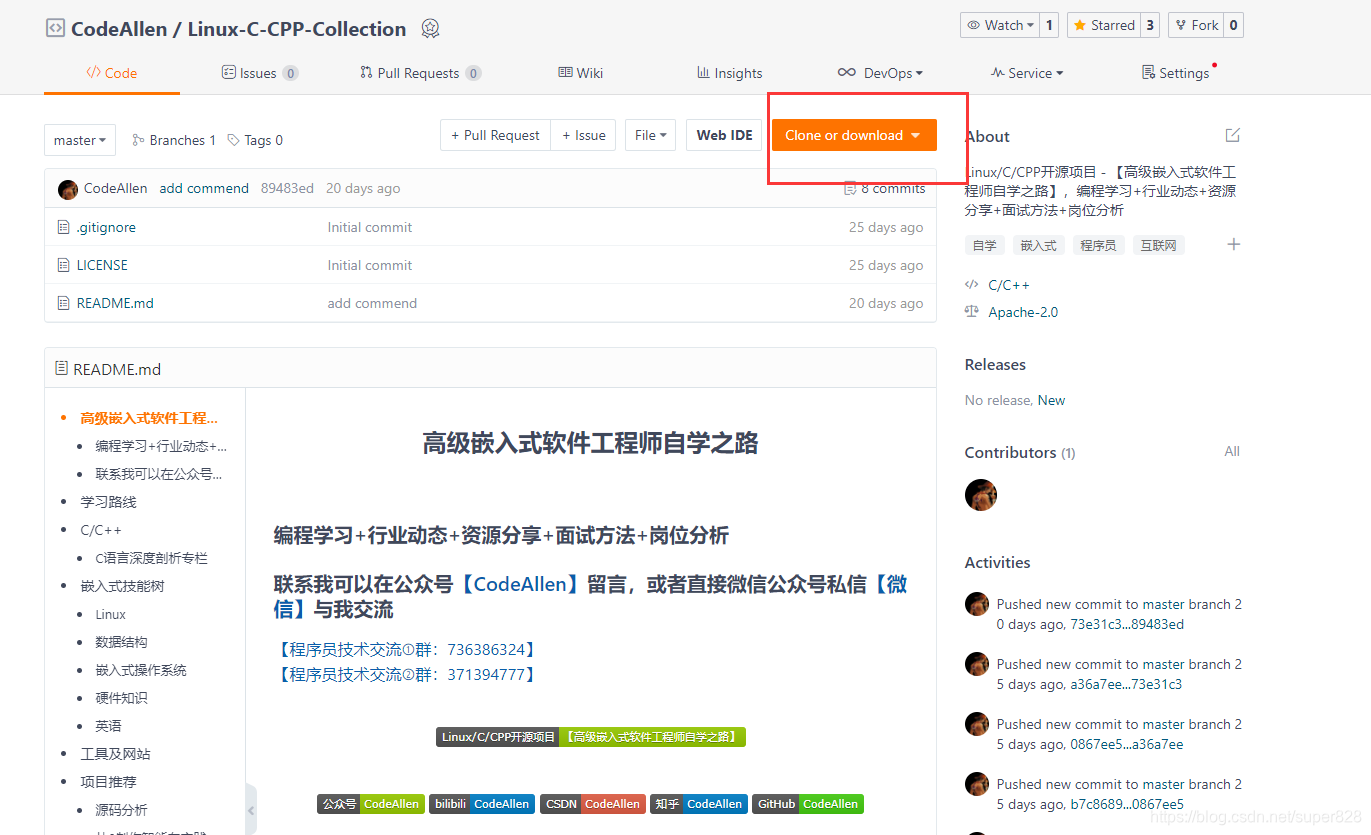Open the contributor avatar under Contributors
1371x835 pixels.
981,494
